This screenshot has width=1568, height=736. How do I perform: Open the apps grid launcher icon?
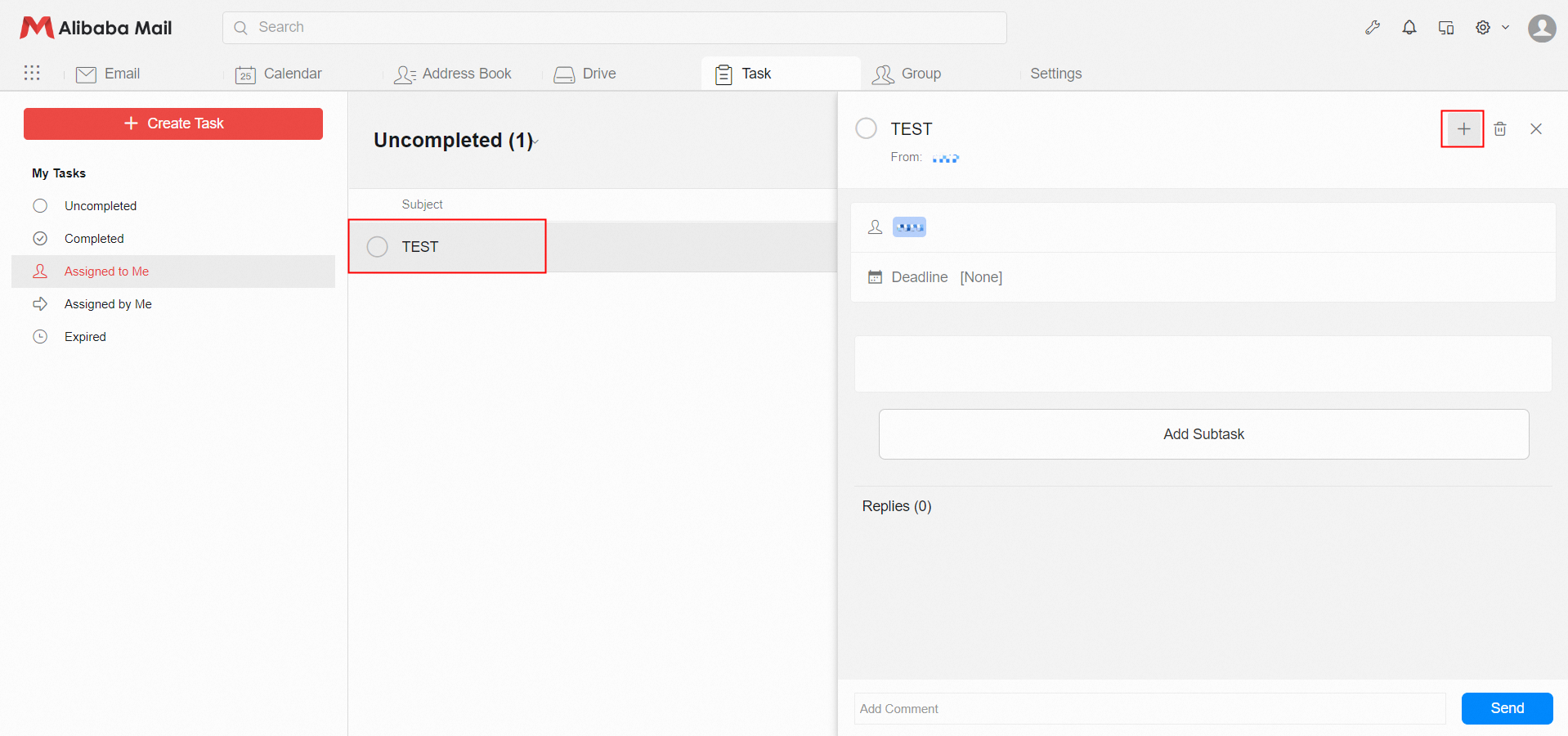pos(32,73)
